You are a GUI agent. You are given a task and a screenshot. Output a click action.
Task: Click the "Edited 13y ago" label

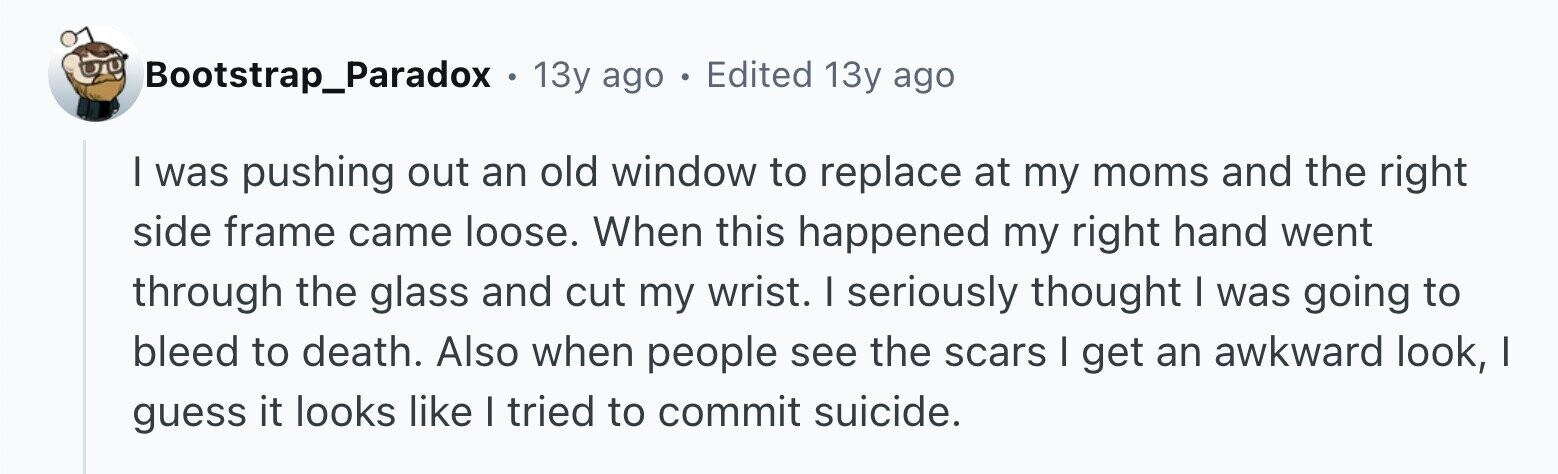830,75
